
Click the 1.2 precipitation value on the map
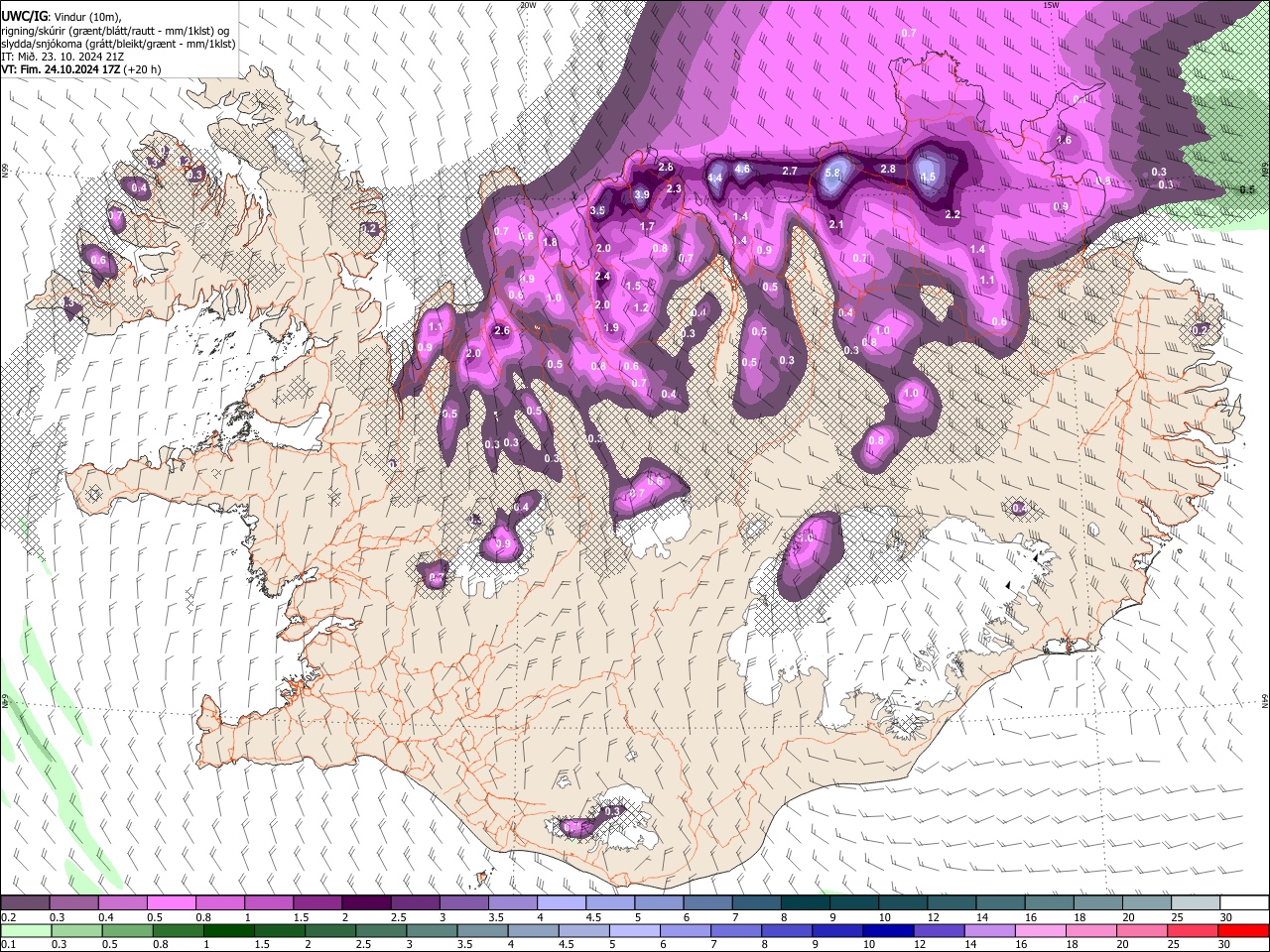click(641, 307)
